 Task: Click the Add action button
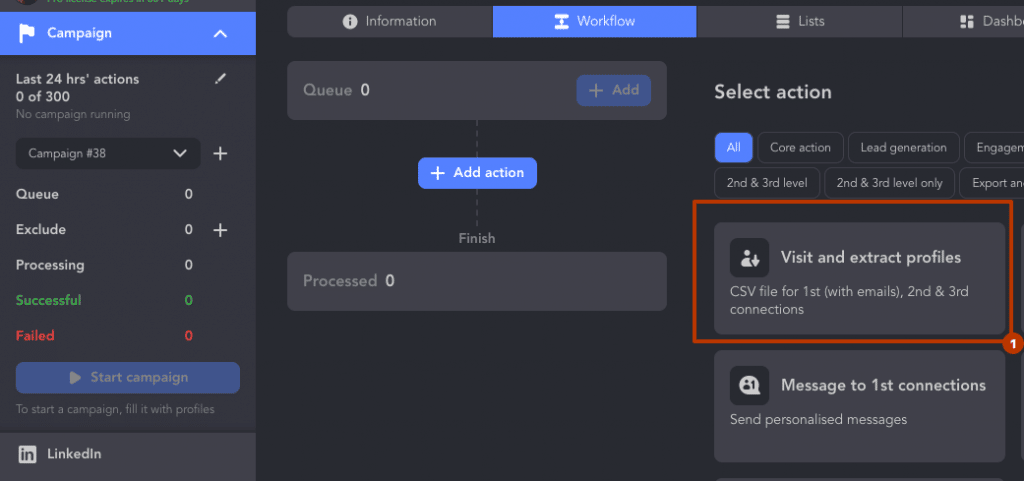point(477,173)
